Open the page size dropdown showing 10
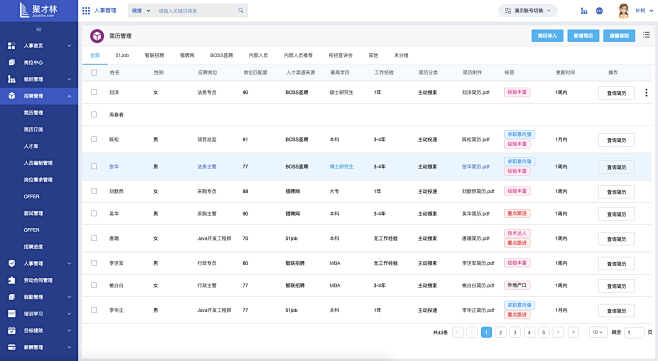 tap(598, 332)
